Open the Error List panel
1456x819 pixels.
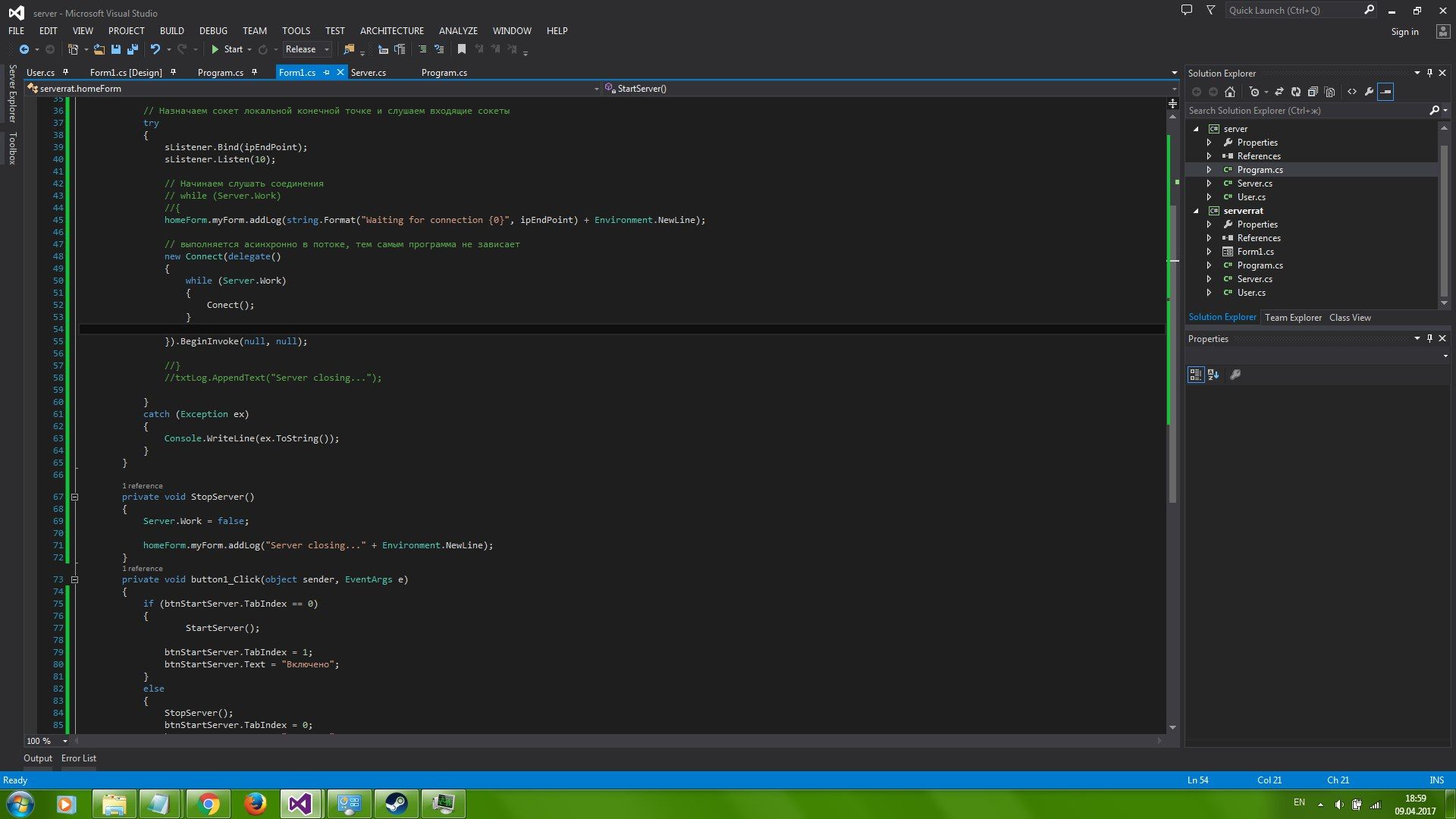point(78,758)
